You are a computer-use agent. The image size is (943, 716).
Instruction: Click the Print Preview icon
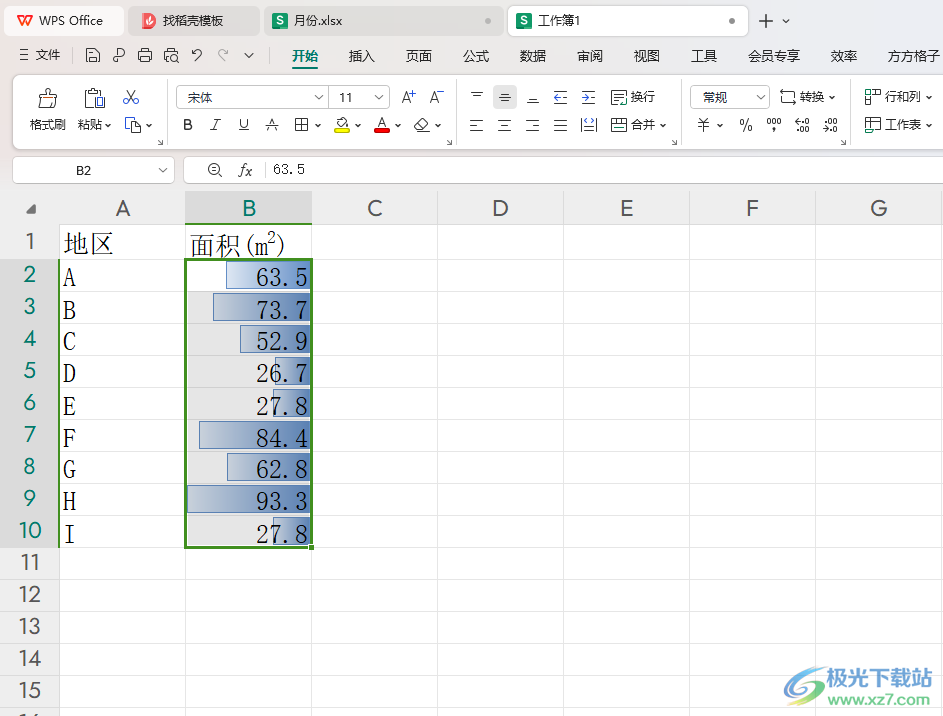[x=171, y=56]
